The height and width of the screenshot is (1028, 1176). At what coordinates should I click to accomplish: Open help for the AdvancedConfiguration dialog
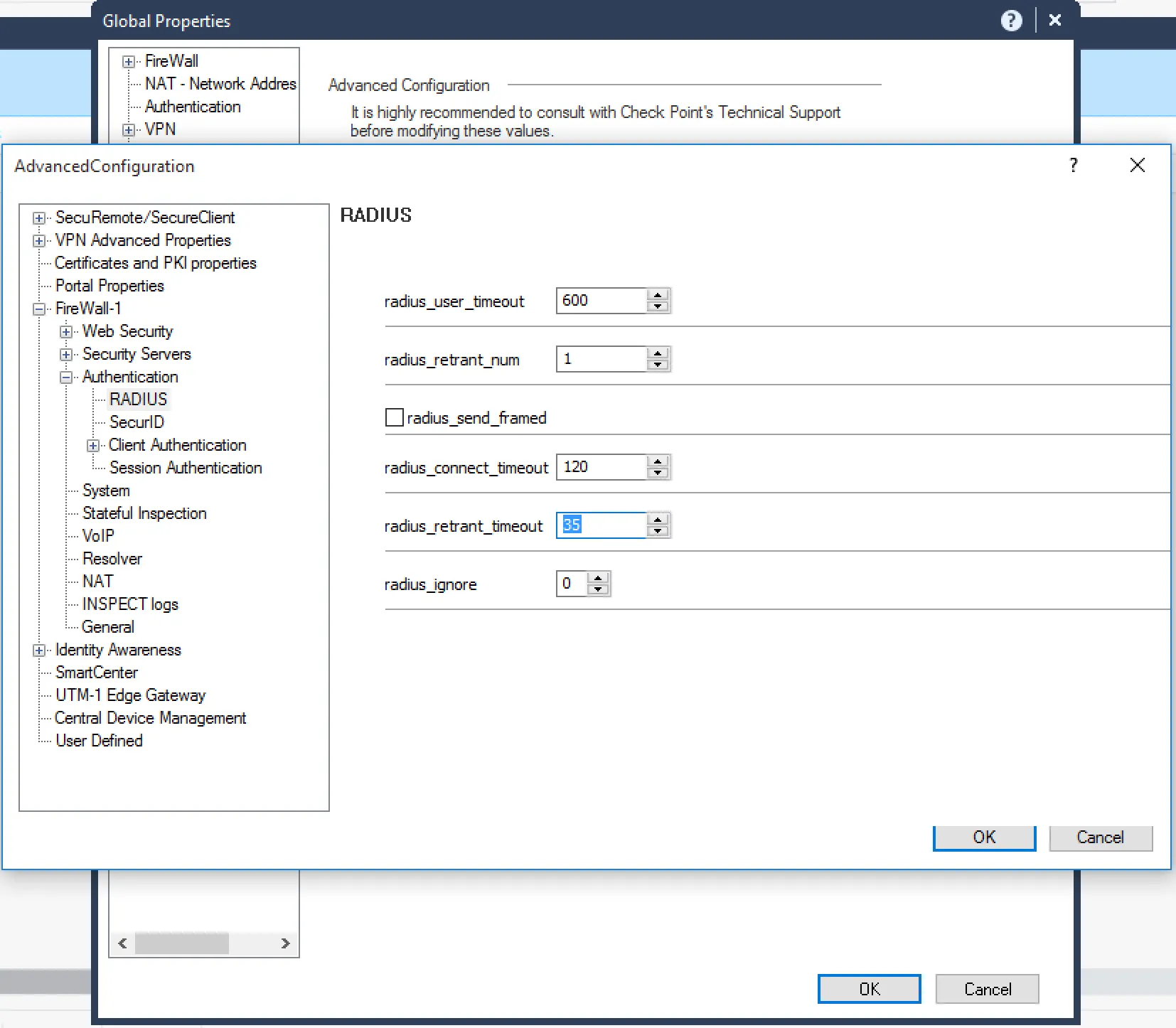(1073, 166)
